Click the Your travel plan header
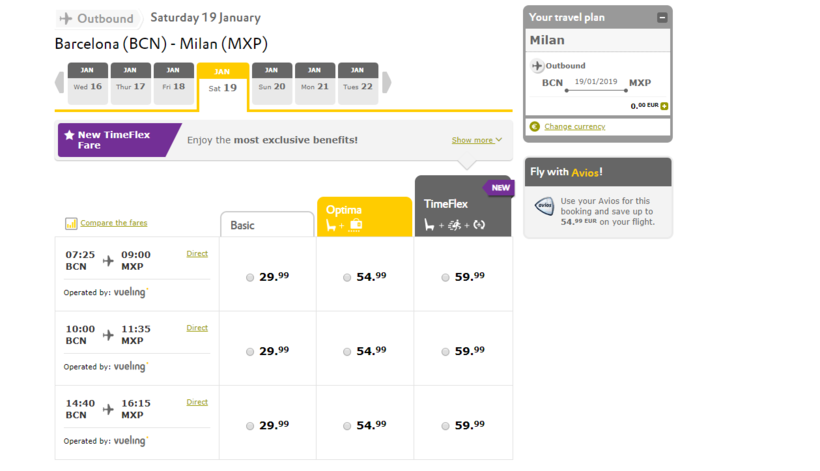 point(598,17)
